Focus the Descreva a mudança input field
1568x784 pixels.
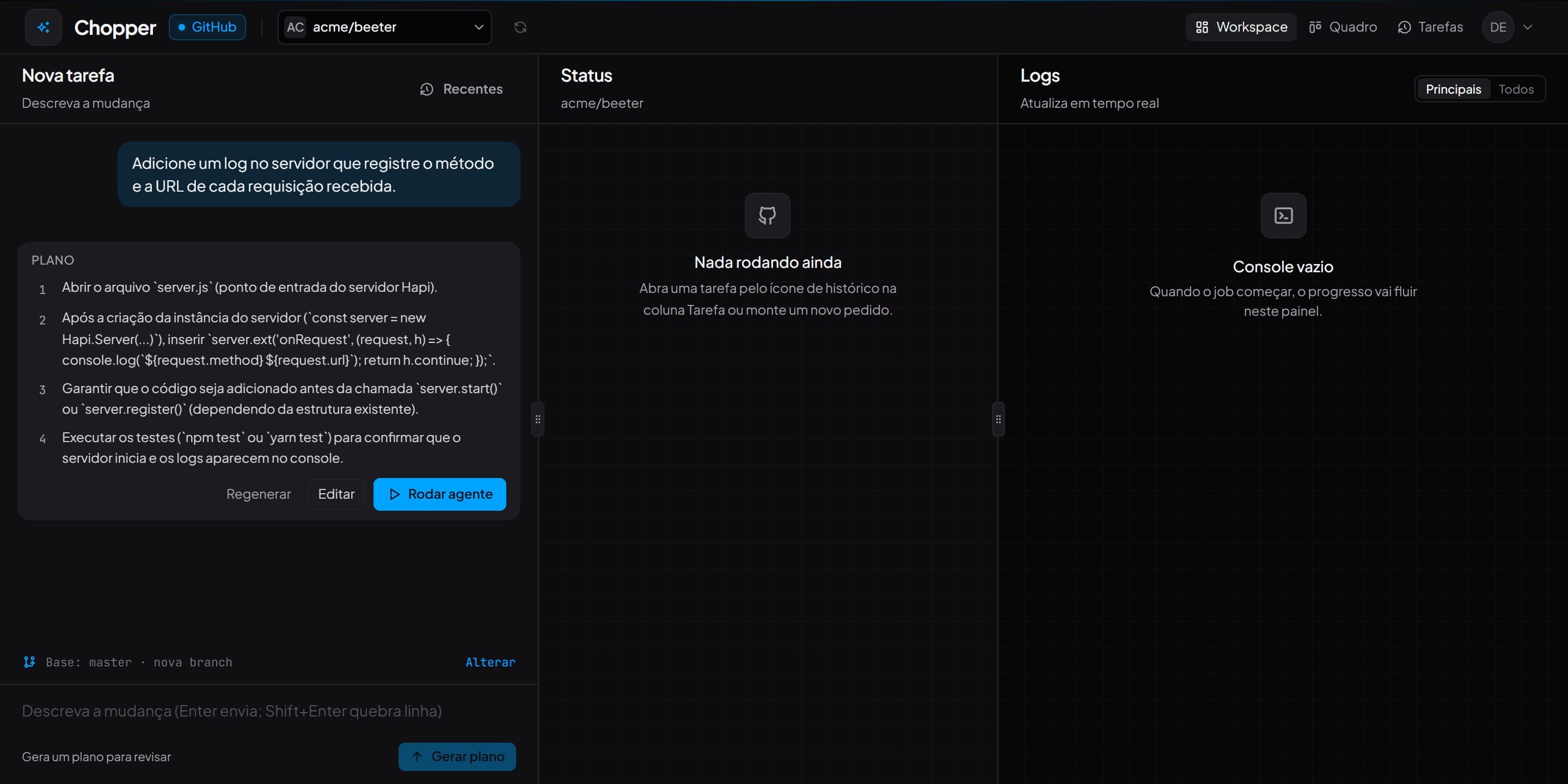pyautogui.click(x=268, y=710)
